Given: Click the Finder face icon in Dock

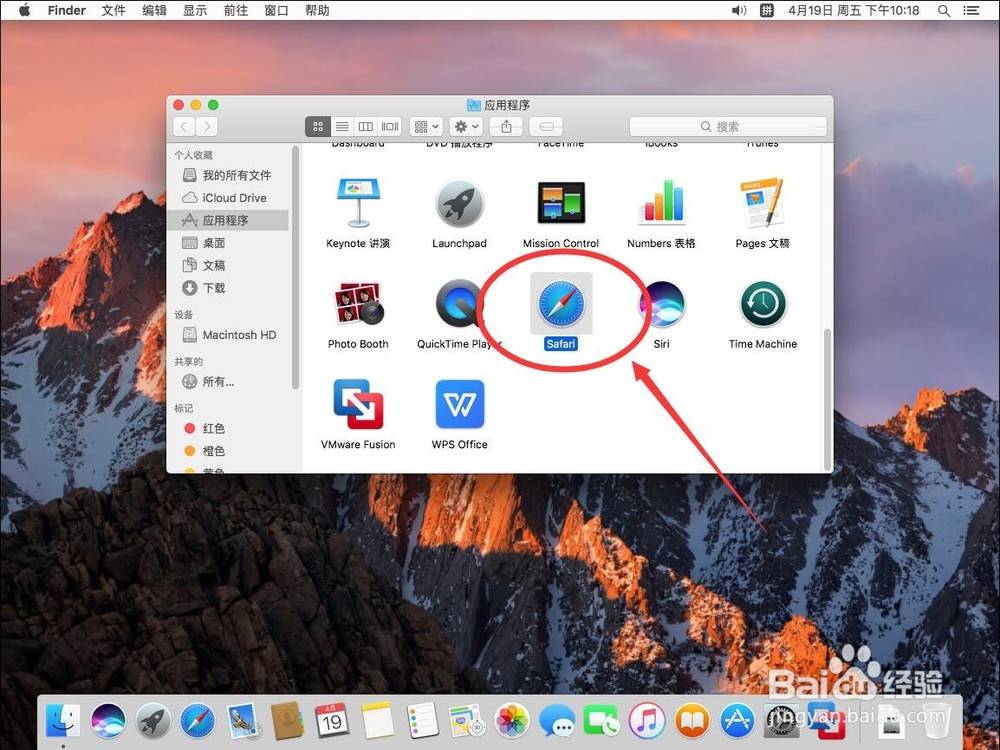Looking at the screenshot, I should tap(63, 721).
